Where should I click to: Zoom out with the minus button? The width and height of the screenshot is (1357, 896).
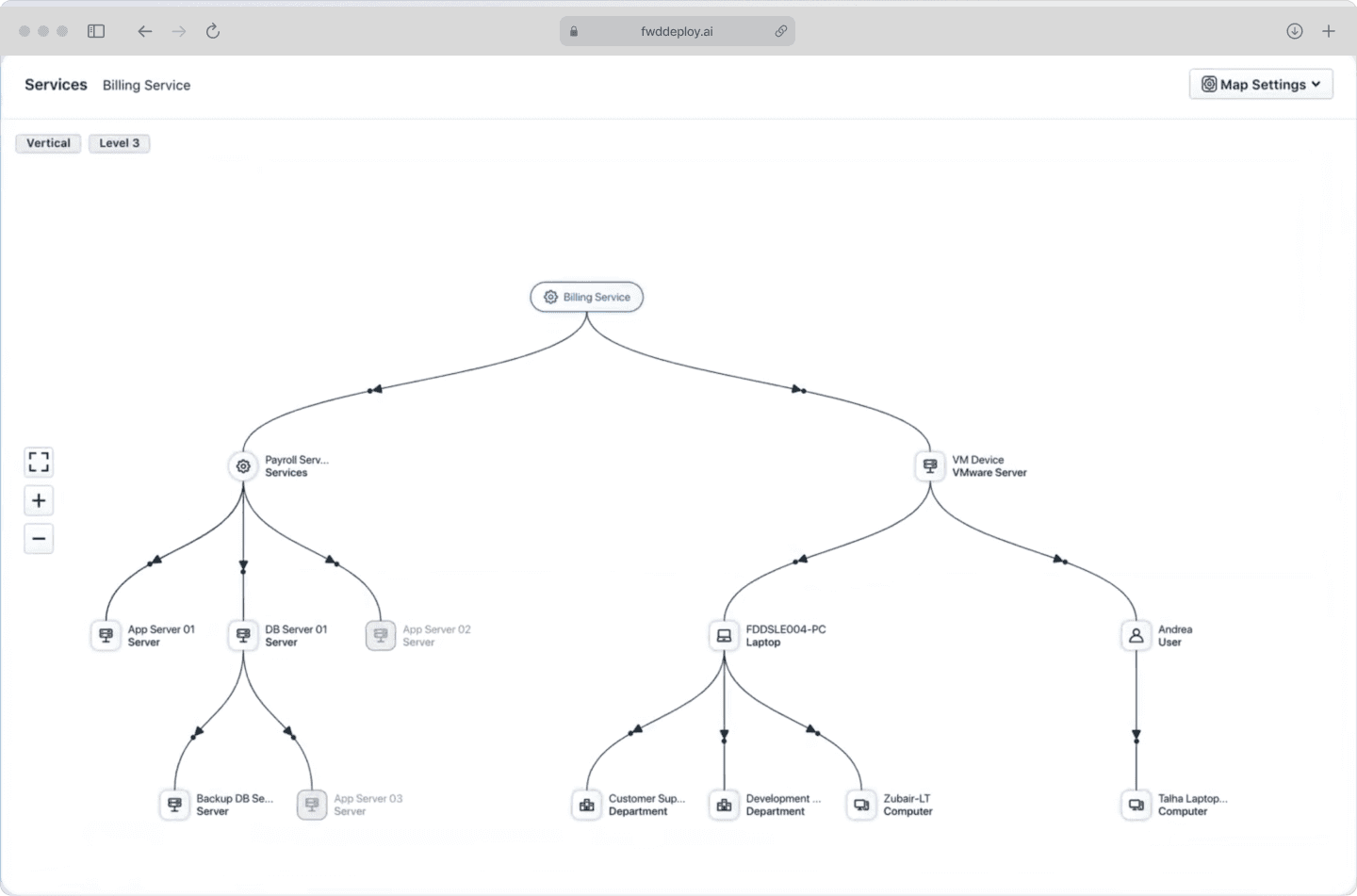tap(39, 539)
